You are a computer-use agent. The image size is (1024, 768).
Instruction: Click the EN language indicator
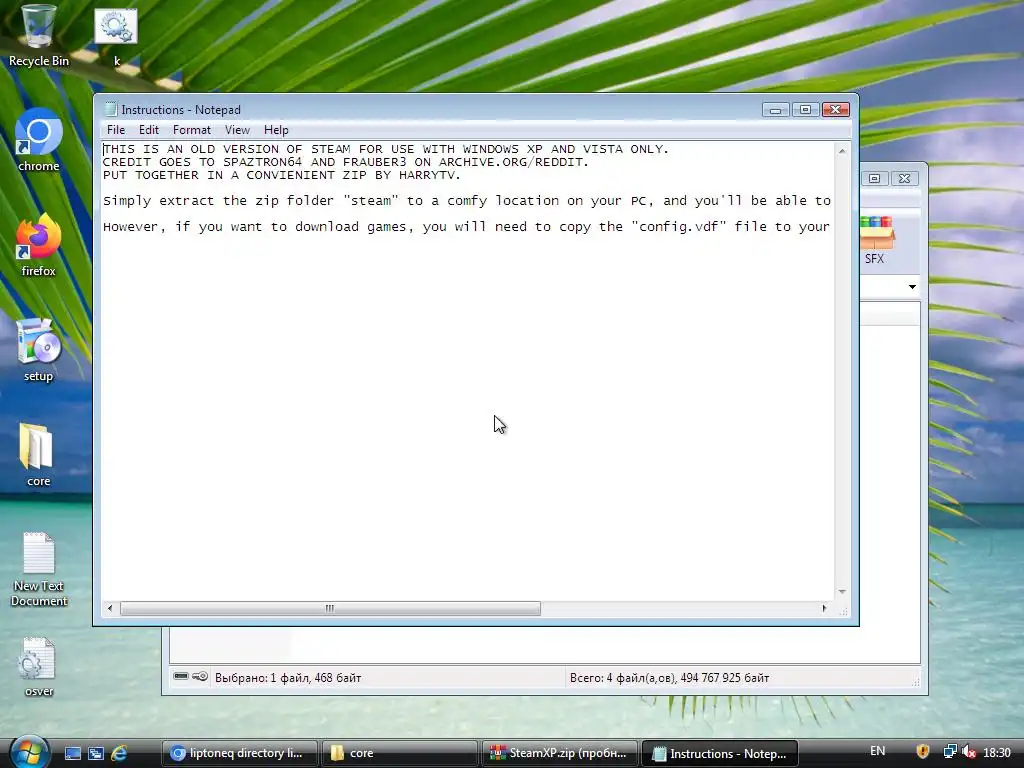point(877,751)
